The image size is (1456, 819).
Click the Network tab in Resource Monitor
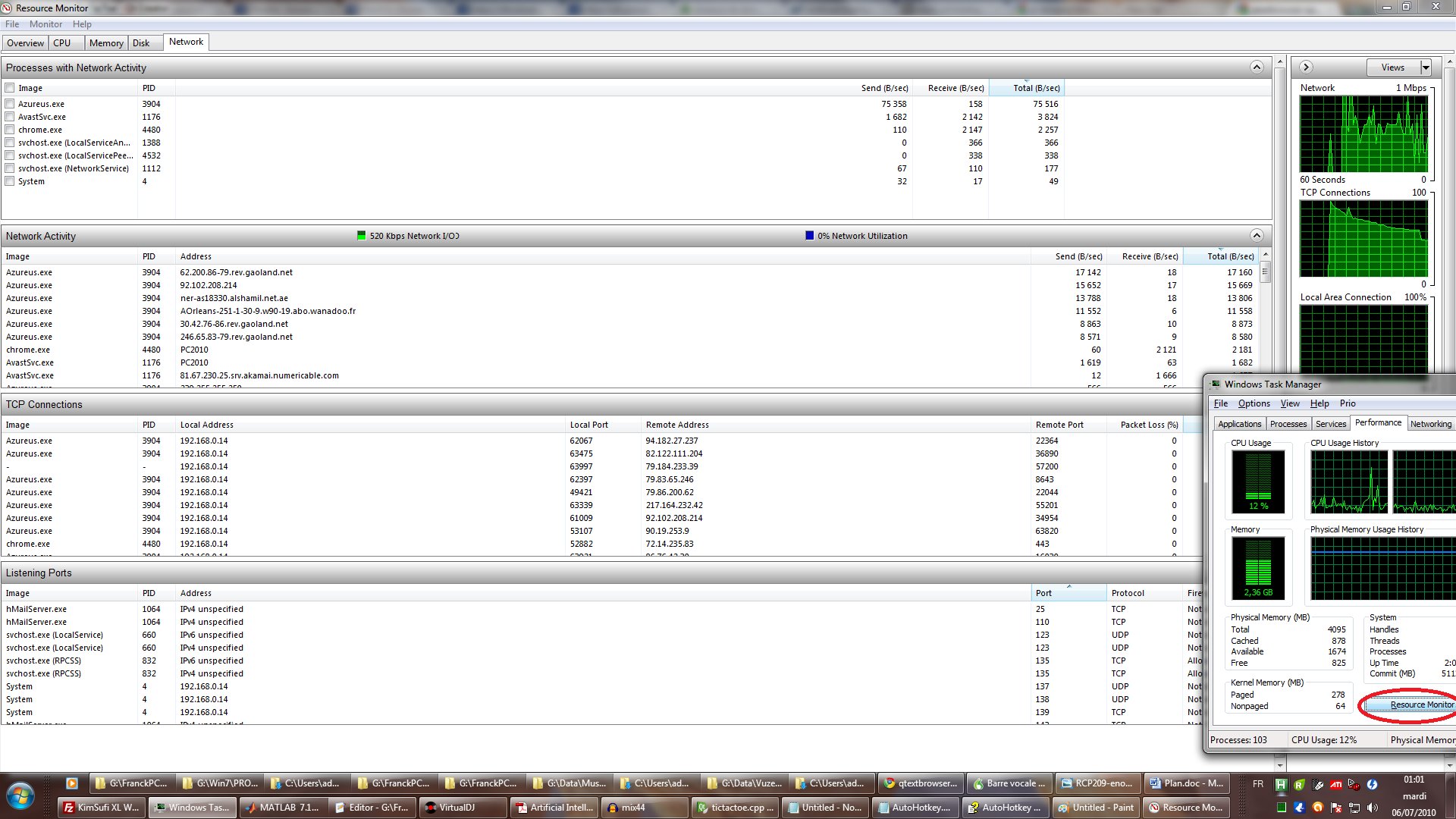185,41
